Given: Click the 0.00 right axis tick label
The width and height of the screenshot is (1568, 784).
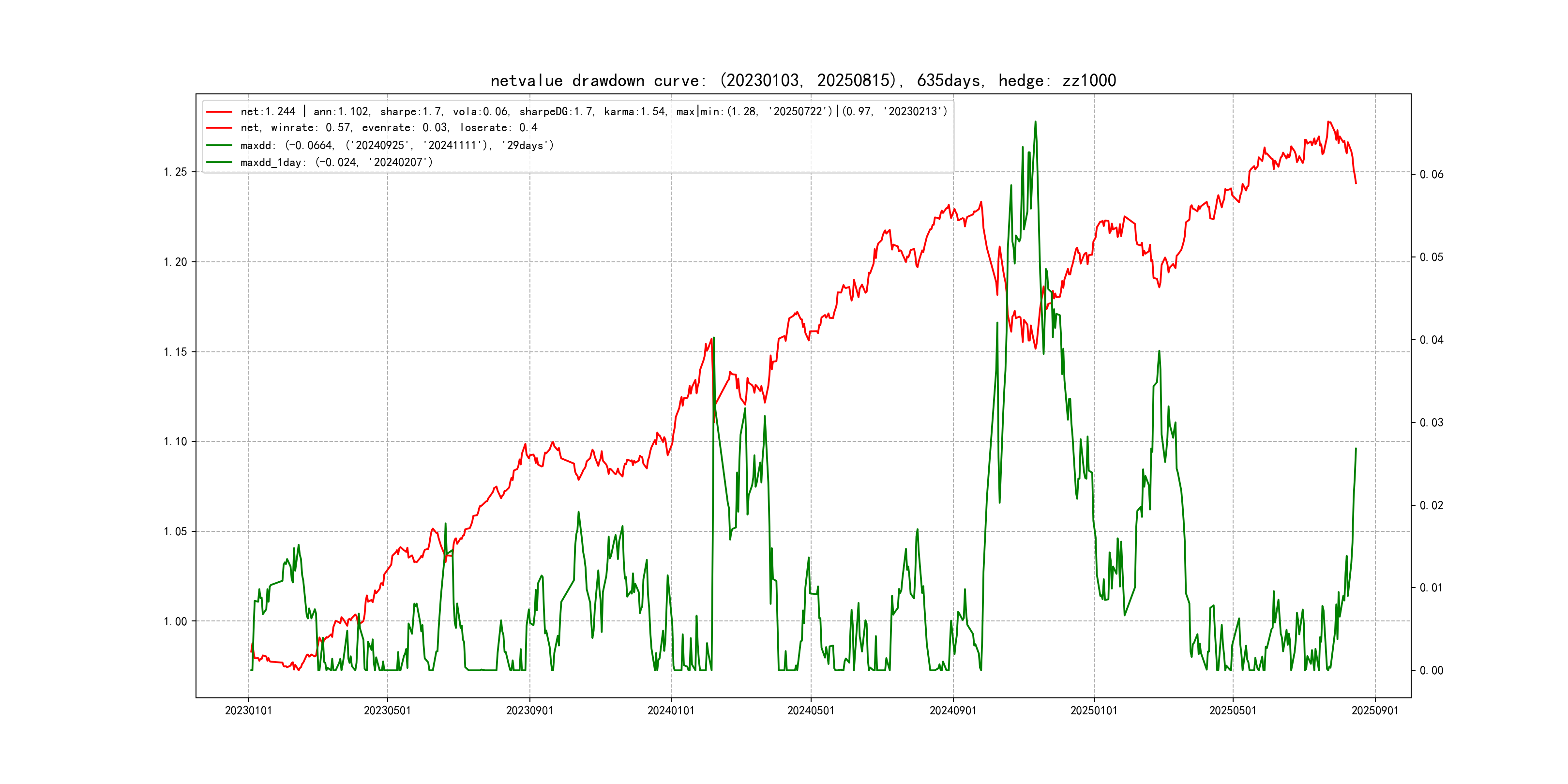Looking at the screenshot, I should (x=1431, y=671).
